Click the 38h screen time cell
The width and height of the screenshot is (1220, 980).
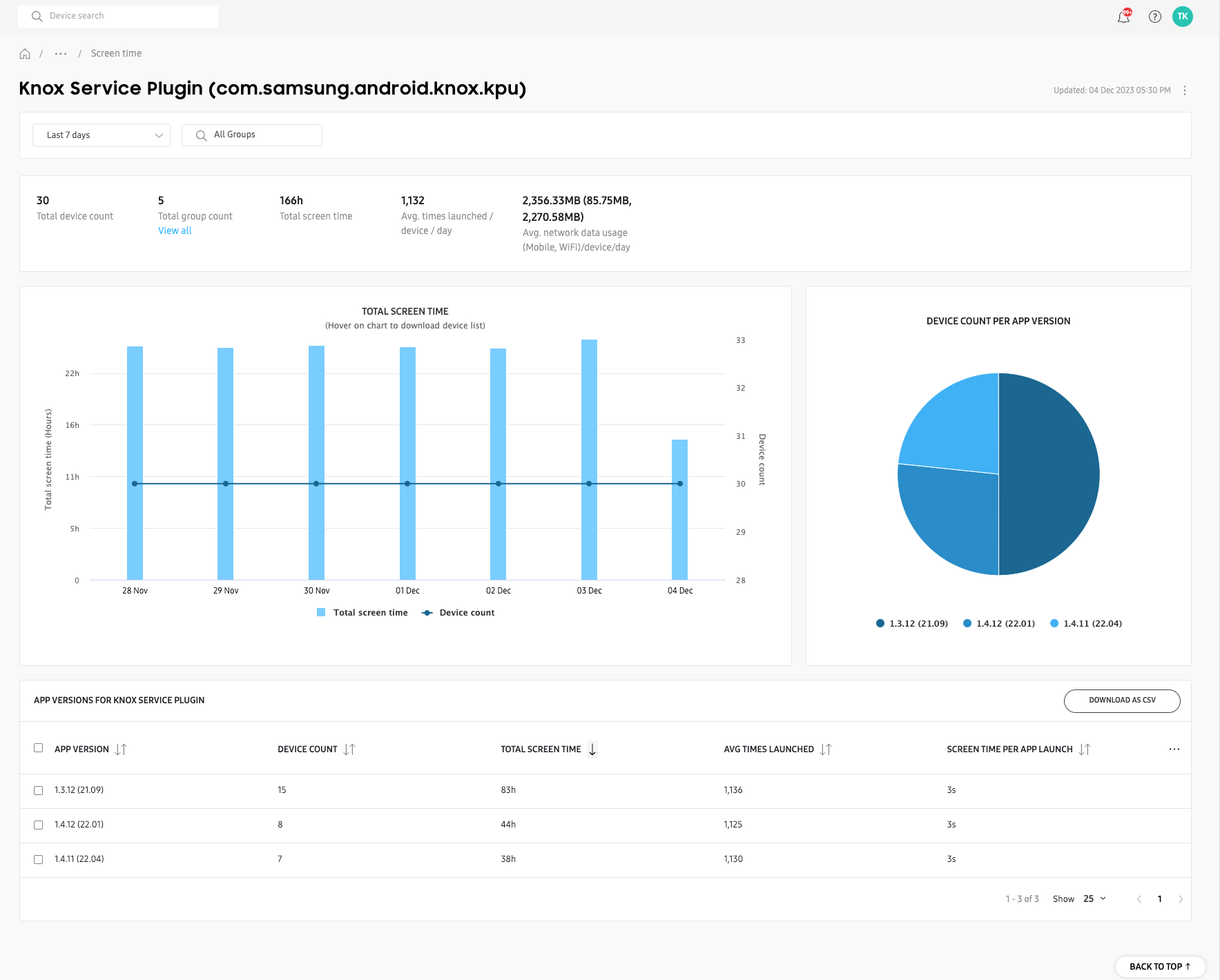pyautogui.click(x=508, y=859)
